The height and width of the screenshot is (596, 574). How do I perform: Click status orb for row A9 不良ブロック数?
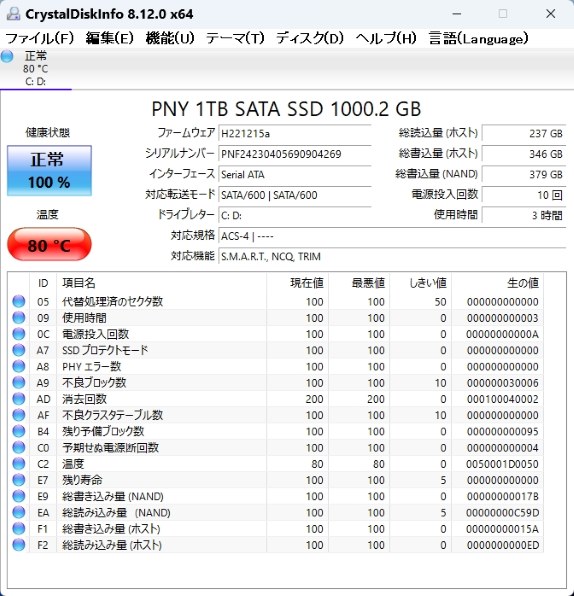[19, 382]
